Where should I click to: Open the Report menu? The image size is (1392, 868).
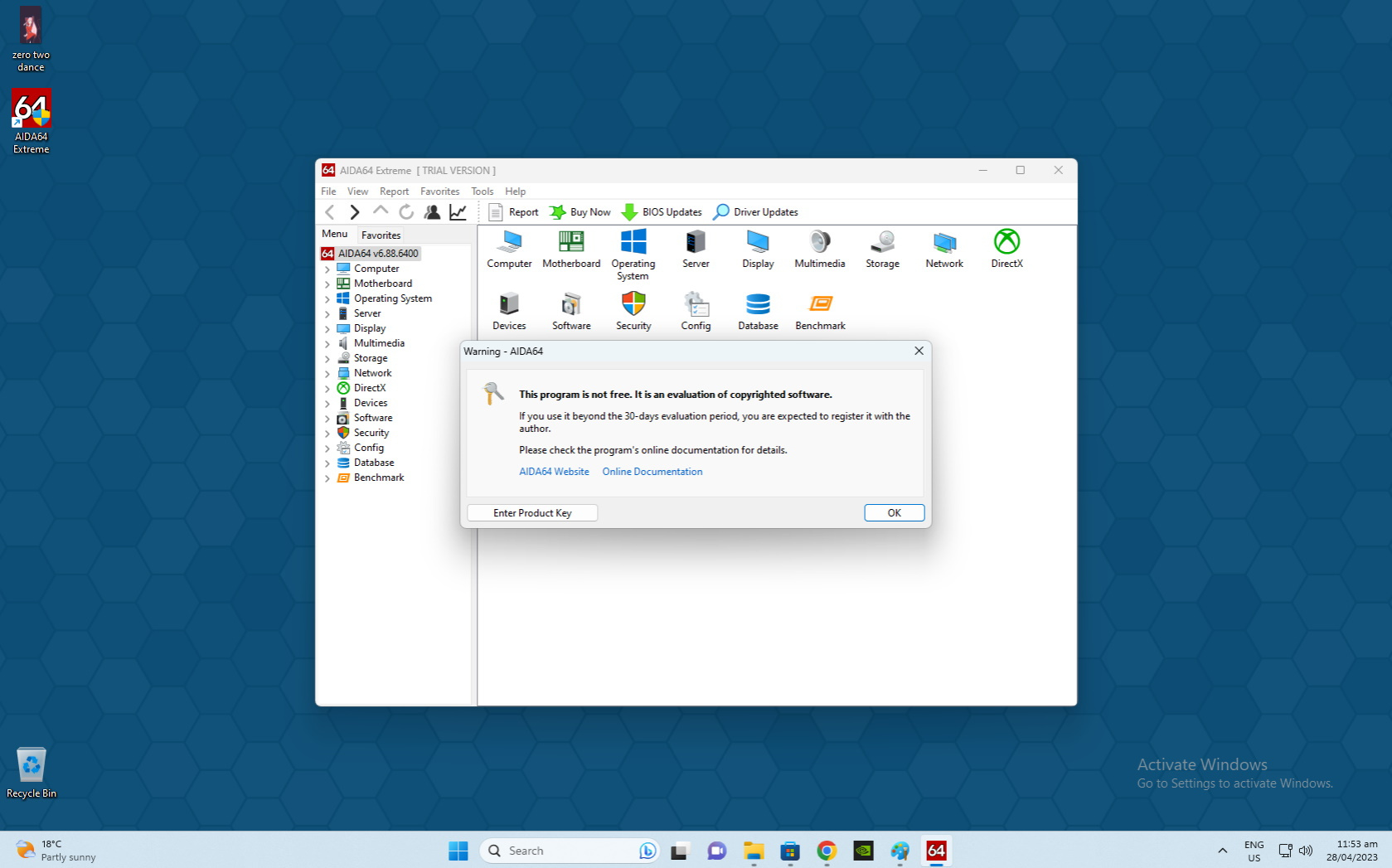click(x=394, y=192)
